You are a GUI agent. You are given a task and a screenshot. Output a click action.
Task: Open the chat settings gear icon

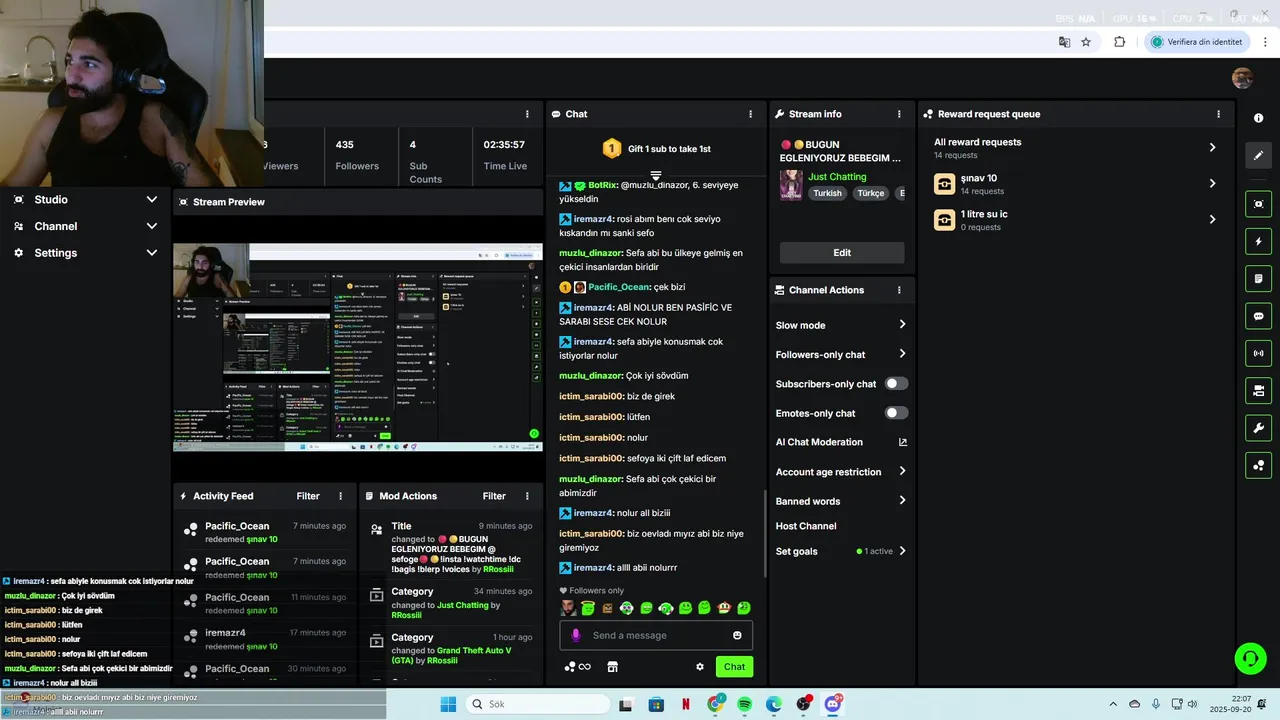pyautogui.click(x=700, y=667)
